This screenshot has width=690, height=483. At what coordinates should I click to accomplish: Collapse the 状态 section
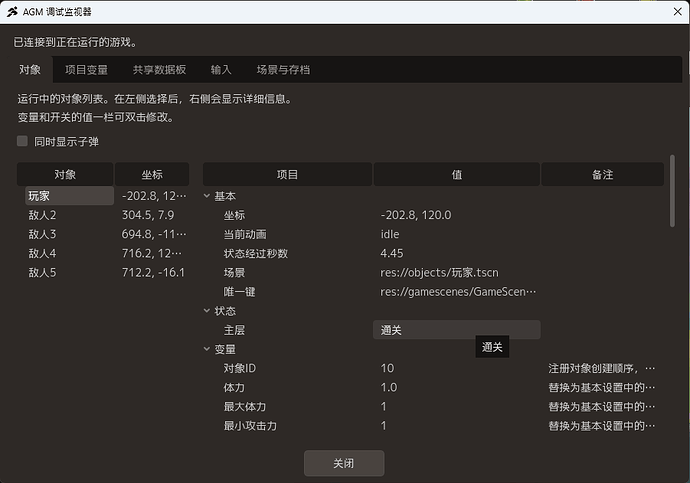(207, 311)
